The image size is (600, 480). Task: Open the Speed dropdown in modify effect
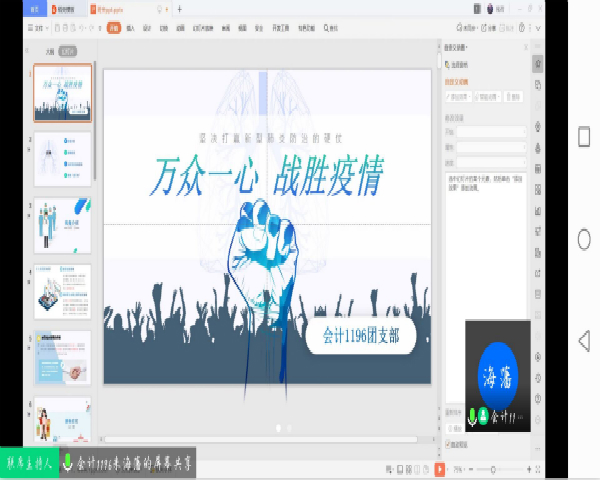[x=491, y=163]
